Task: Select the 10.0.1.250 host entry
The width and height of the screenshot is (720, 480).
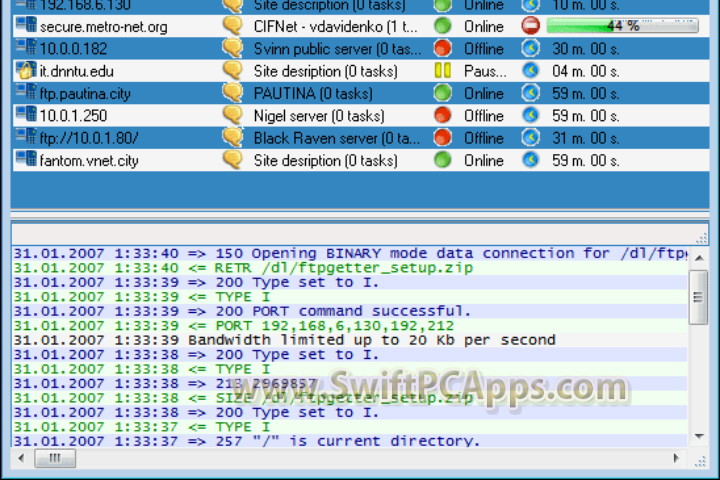Action: (x=73, y=116)
